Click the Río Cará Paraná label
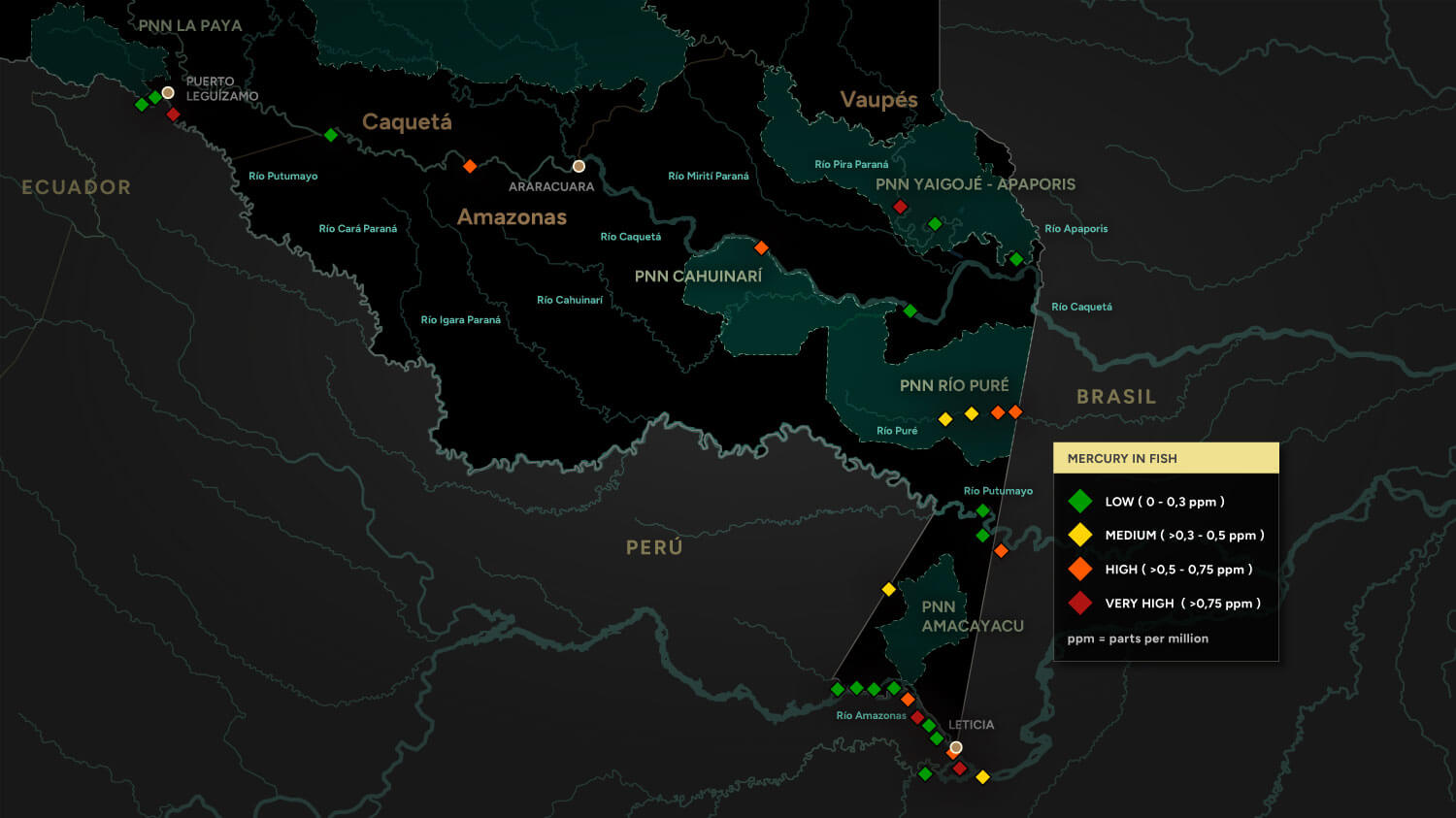 pyautogui.click(x=358, y=229)
